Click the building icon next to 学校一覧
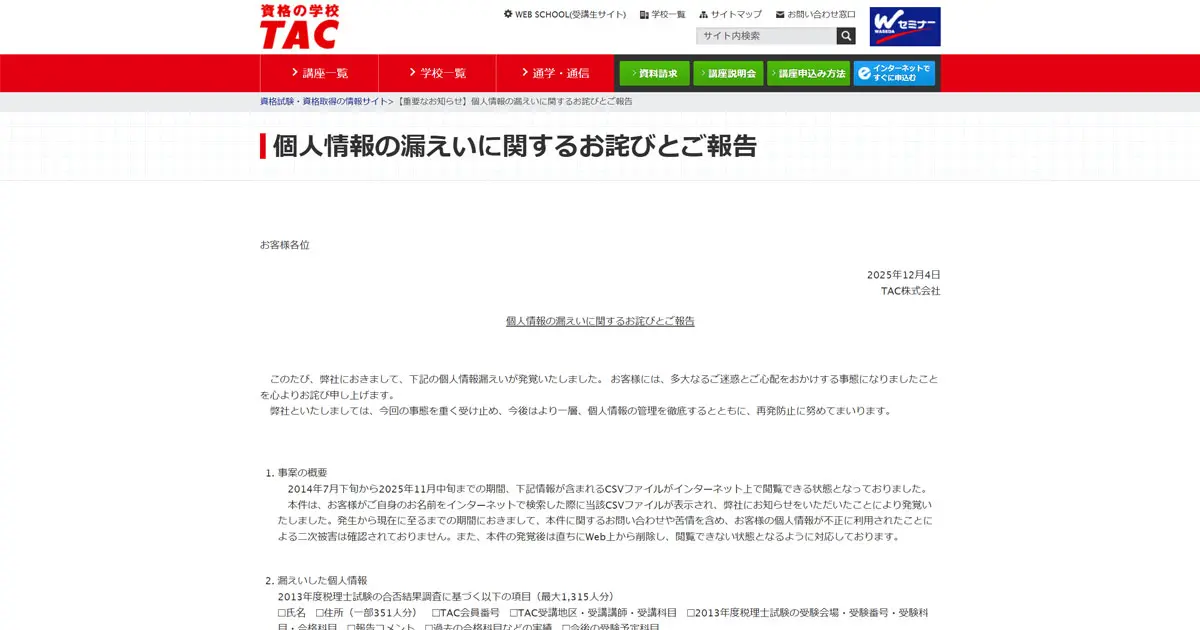 [x=642, y=15]
